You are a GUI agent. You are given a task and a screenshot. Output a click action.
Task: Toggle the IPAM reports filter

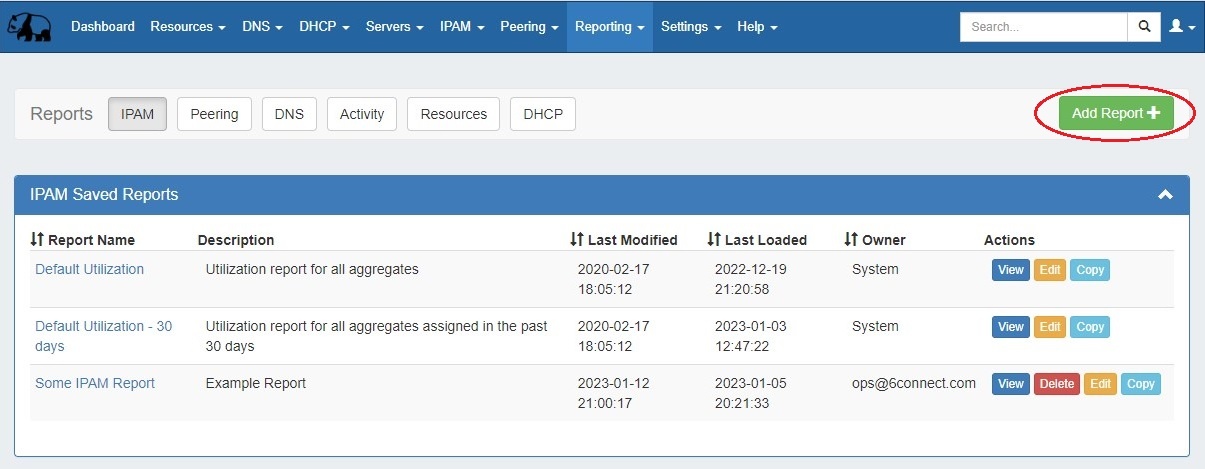tap(137, 114)
